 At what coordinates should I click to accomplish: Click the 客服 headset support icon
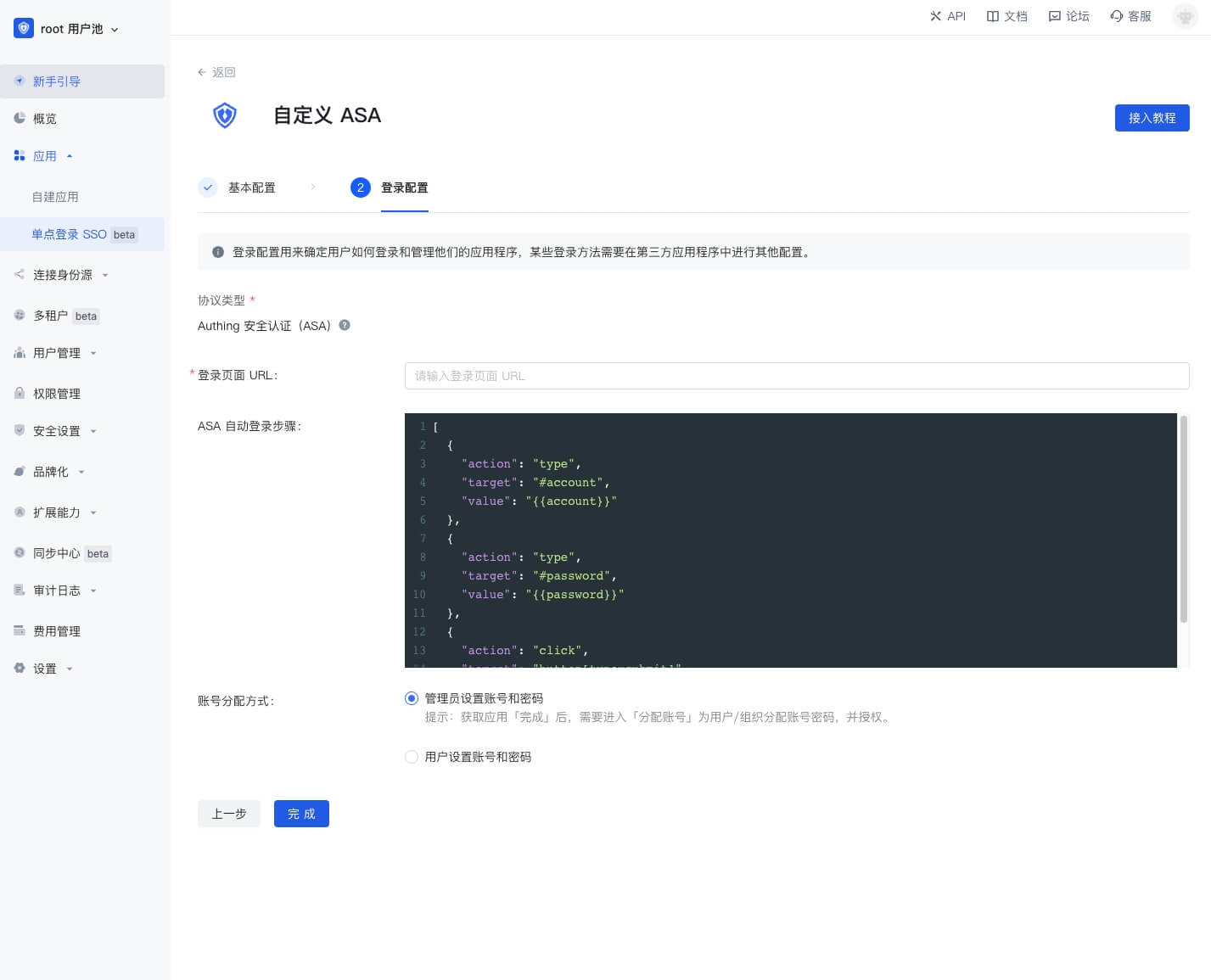1116,16
